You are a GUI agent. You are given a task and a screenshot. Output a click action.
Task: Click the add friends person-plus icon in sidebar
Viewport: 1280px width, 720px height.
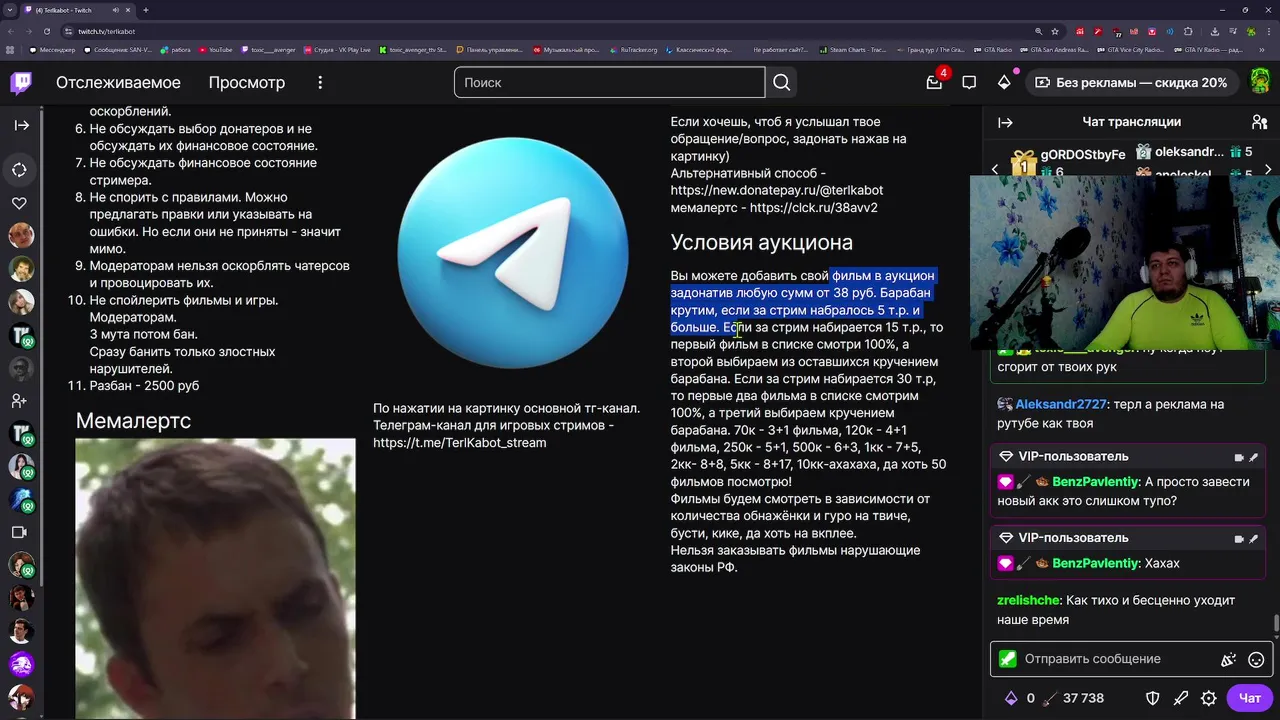[x=20, y=401]
